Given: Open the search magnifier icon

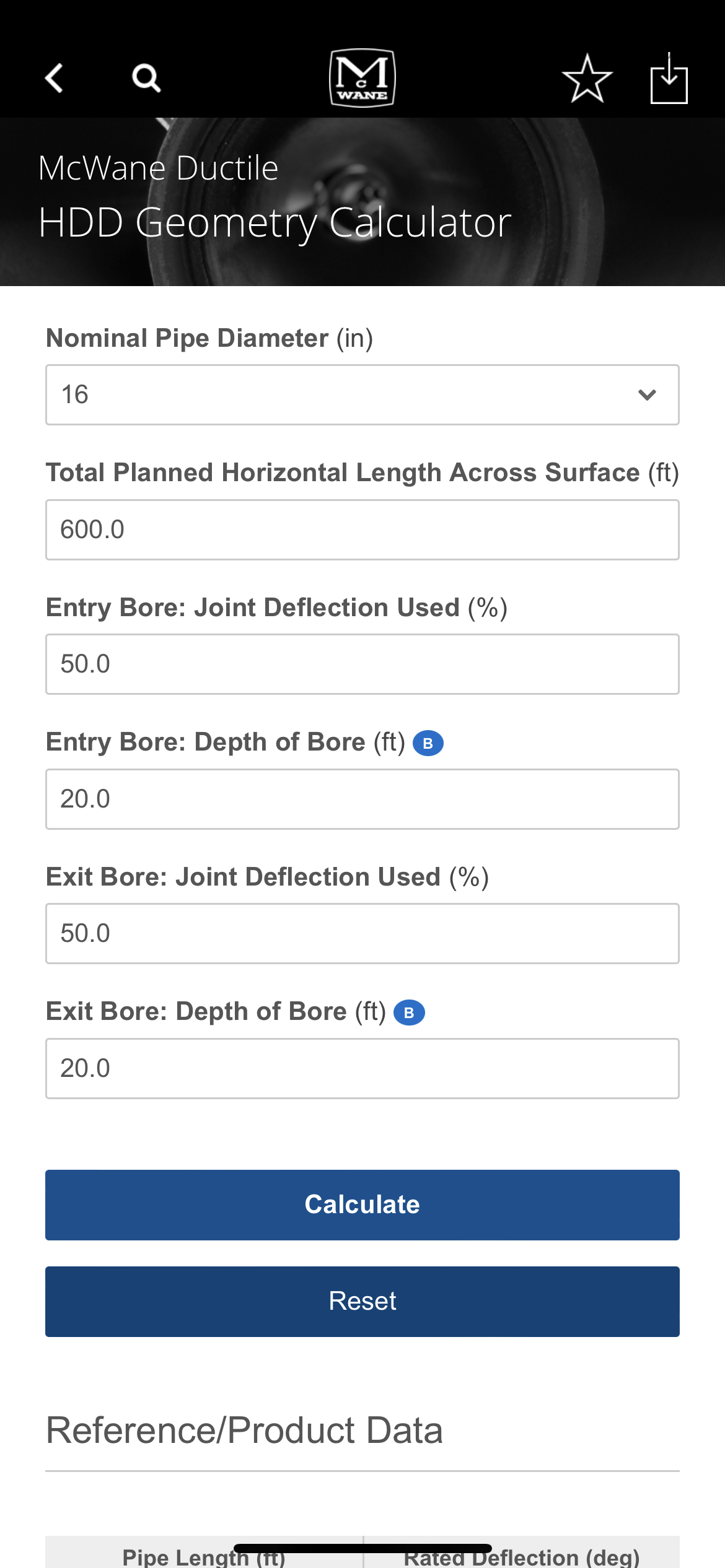Looking at the screenshot, I should [x=147, y=79].
